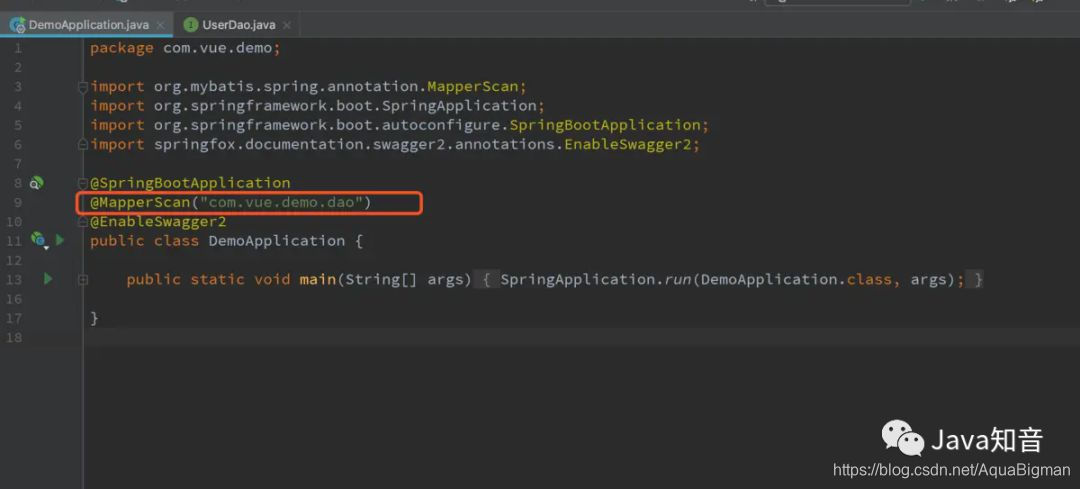Image resolution: width=1080 pixels, height=489 pixels.
Task: Click 'DemoApplication.class' argument in run call
Action: click(796, 280)
